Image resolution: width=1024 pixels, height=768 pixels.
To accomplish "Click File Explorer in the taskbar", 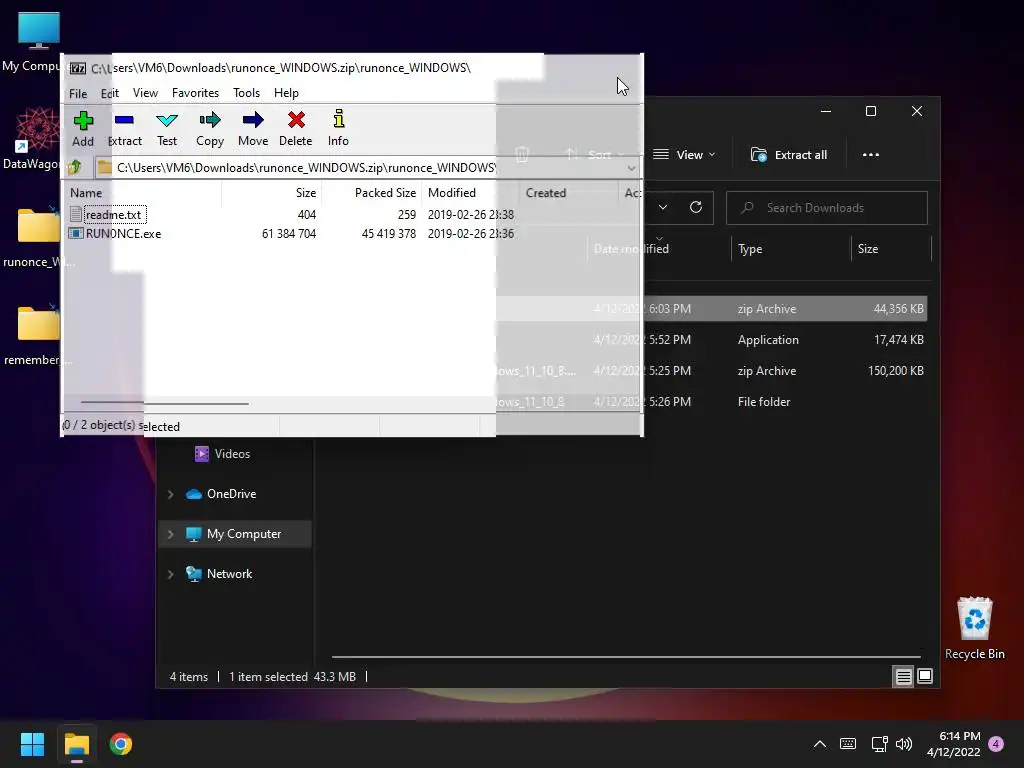I will 76,744.
